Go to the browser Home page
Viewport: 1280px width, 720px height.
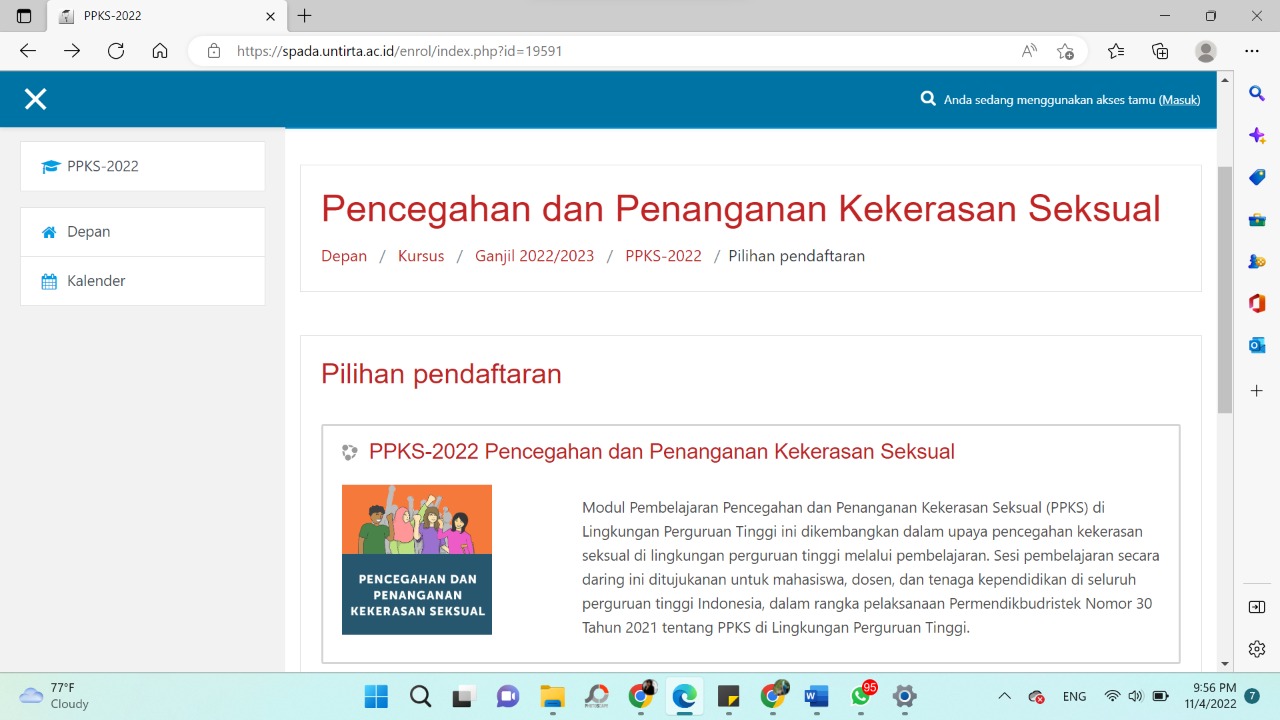(160, 51)
